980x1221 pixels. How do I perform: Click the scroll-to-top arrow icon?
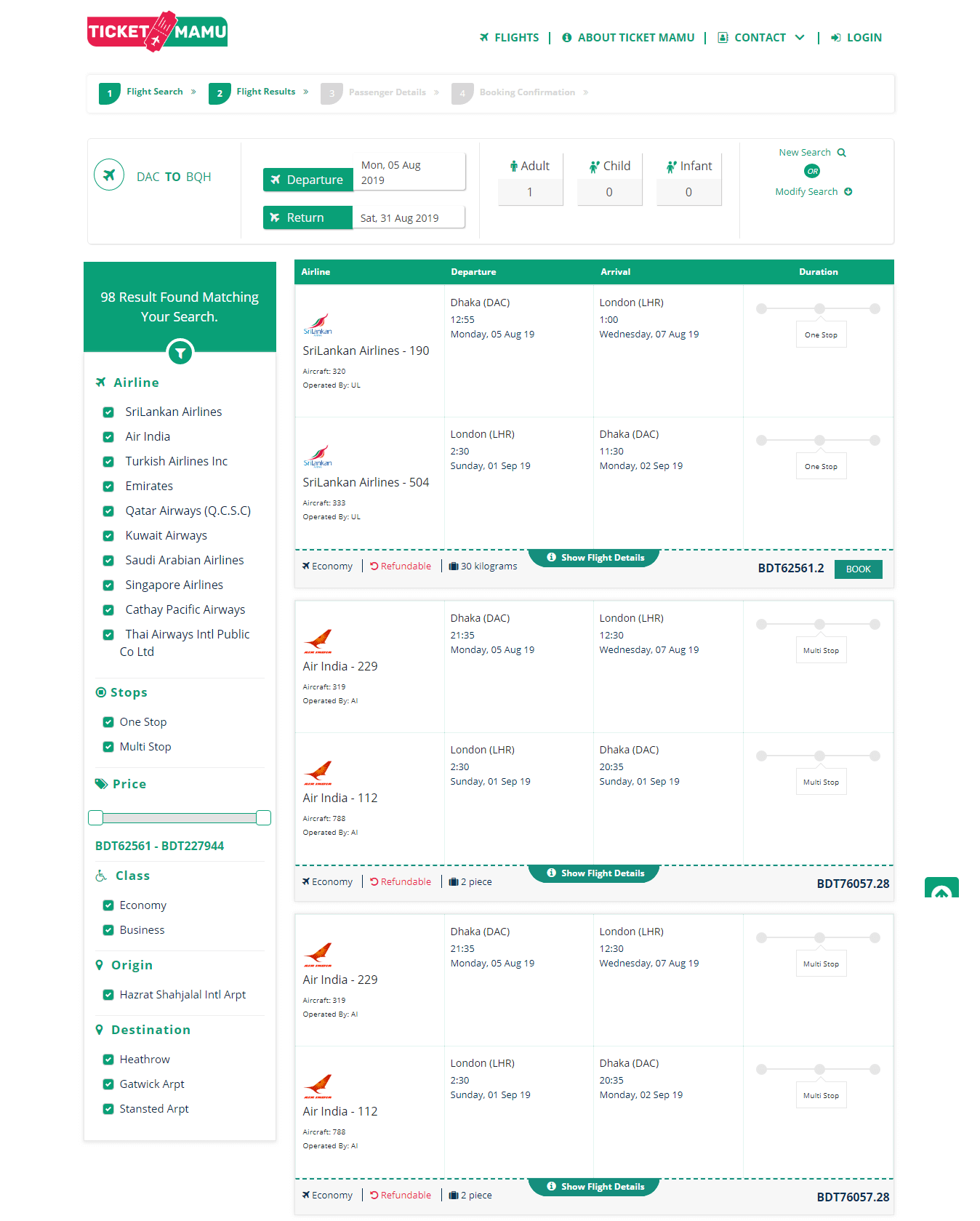point(941,890)
